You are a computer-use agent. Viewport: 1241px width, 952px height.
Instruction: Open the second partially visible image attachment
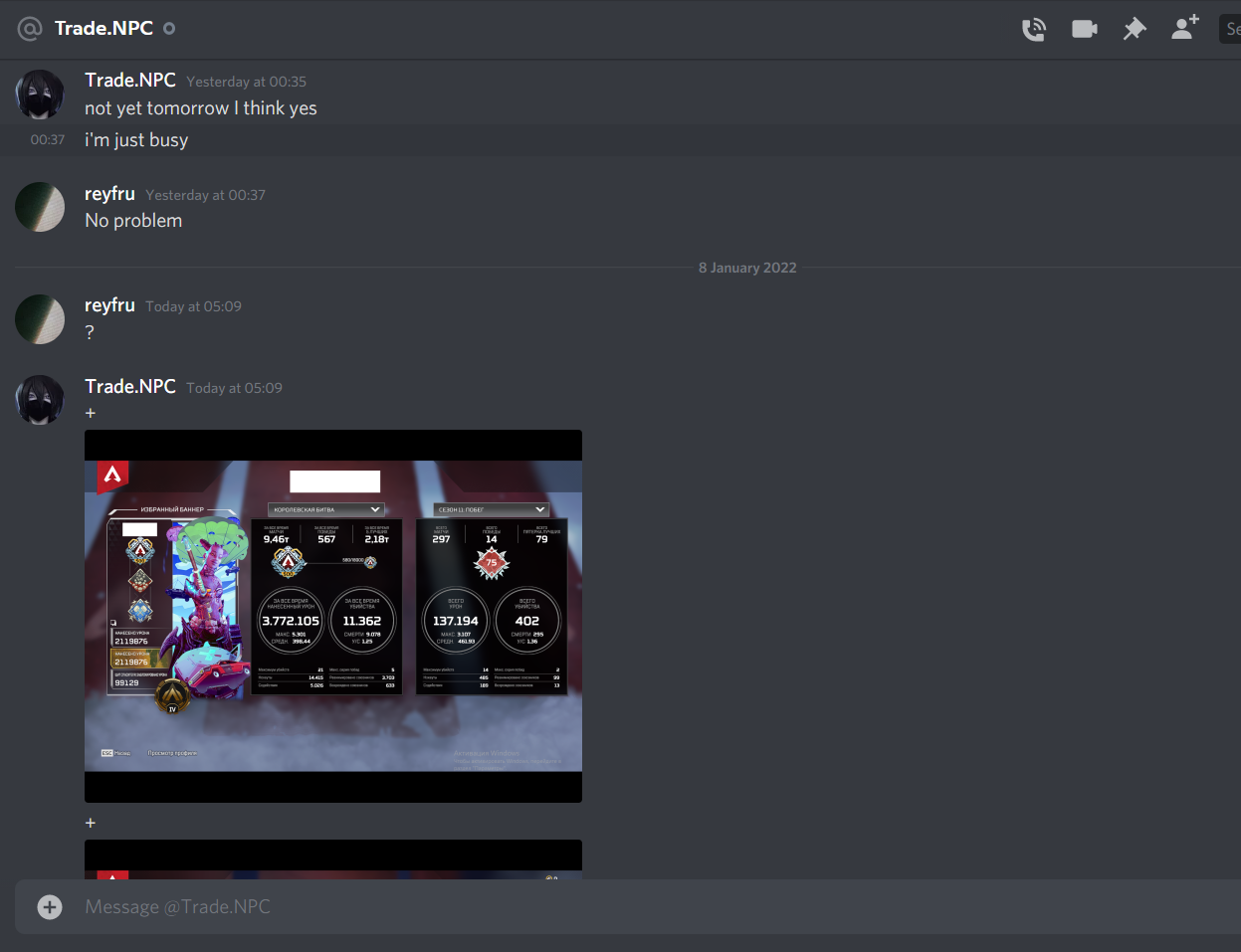click(333, 859)
